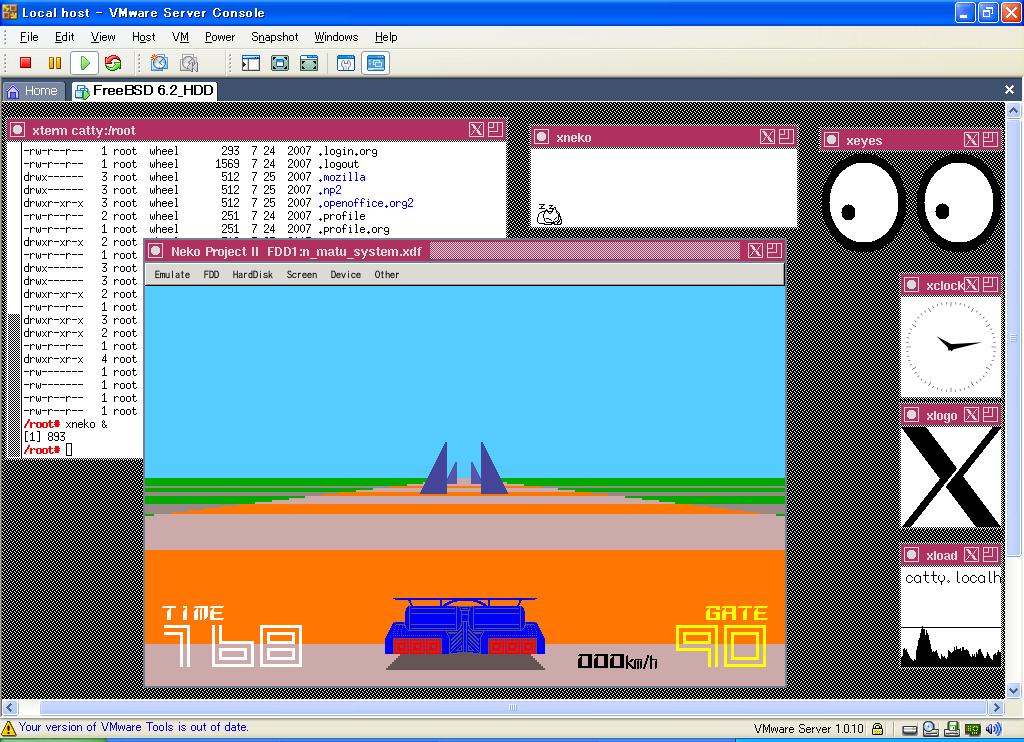Click the 'xneko &' command line in xterm
Screen dimensions: 1024x742
click(x=86, y=424)
